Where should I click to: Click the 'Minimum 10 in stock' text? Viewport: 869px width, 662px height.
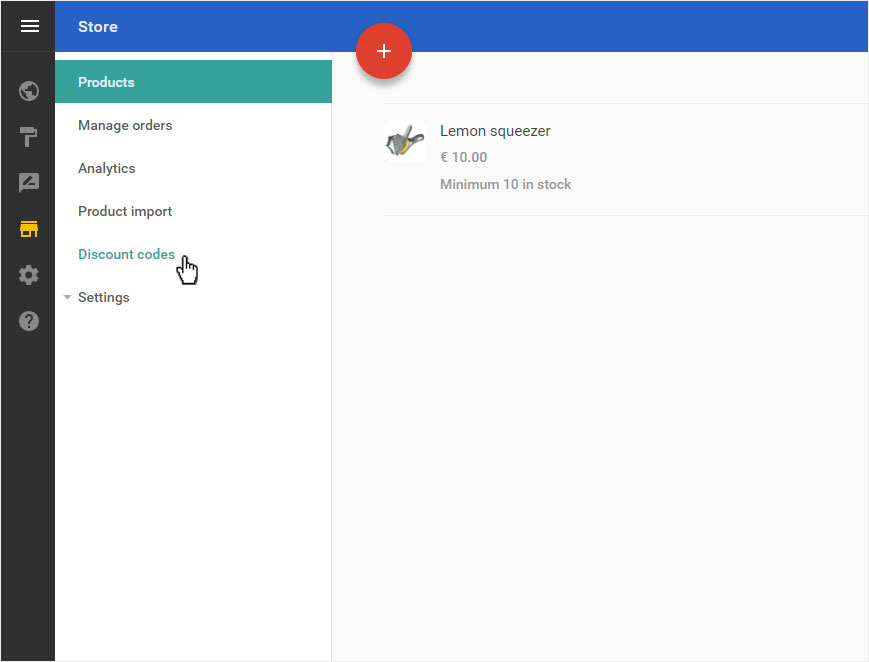(x=505, y=184)
